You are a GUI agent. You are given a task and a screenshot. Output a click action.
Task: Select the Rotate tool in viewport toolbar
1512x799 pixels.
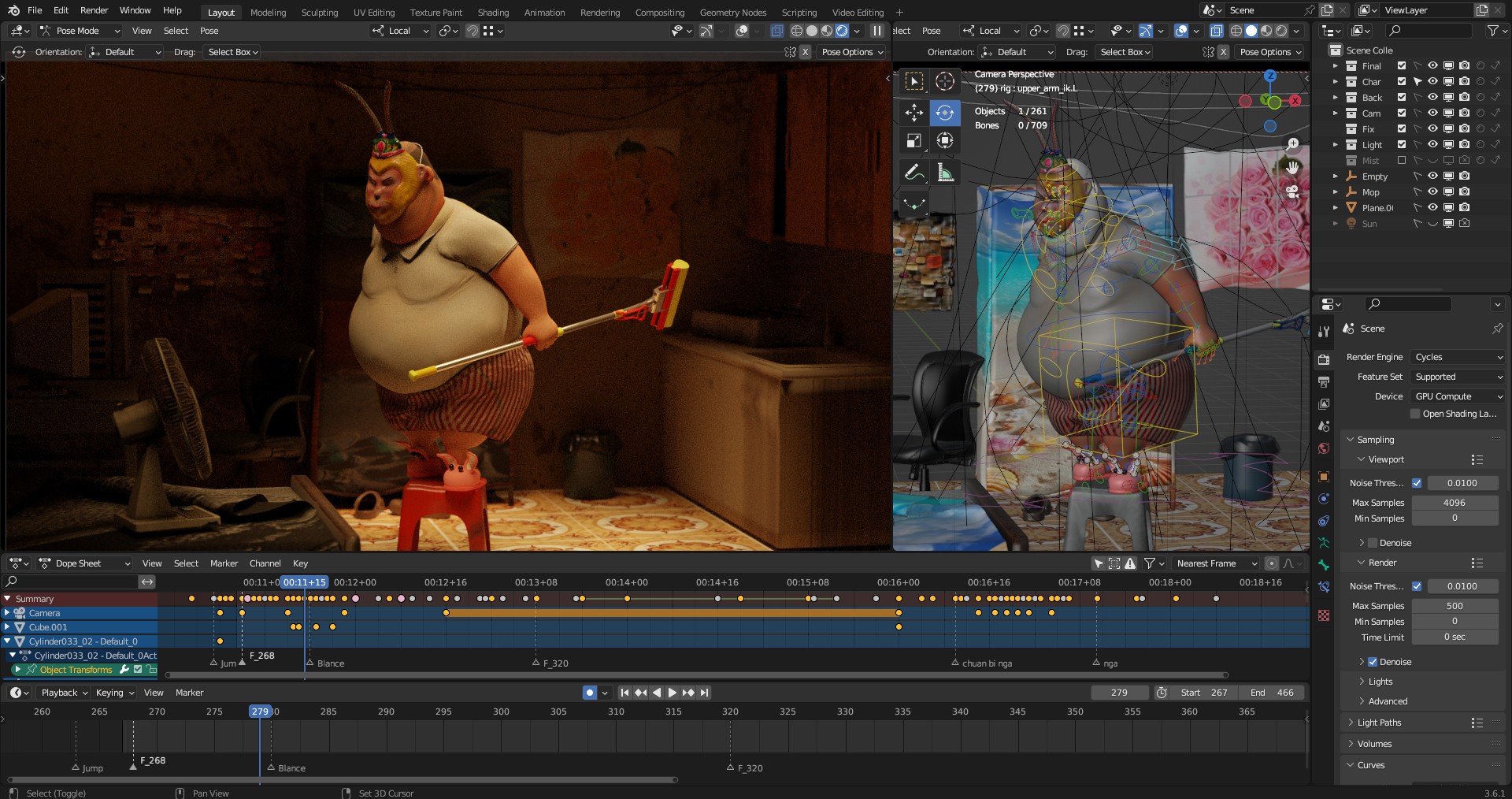click(x=945, y=113)
